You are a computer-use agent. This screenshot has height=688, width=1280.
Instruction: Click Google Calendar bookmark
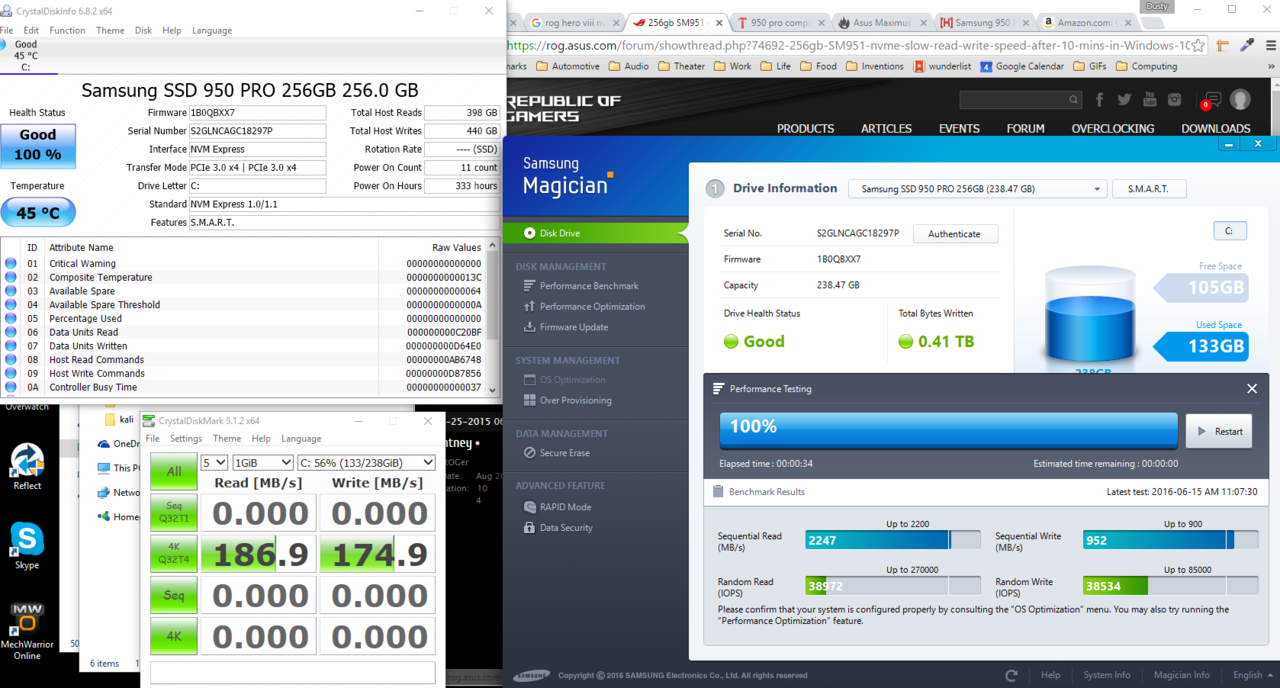(1021, 66)
